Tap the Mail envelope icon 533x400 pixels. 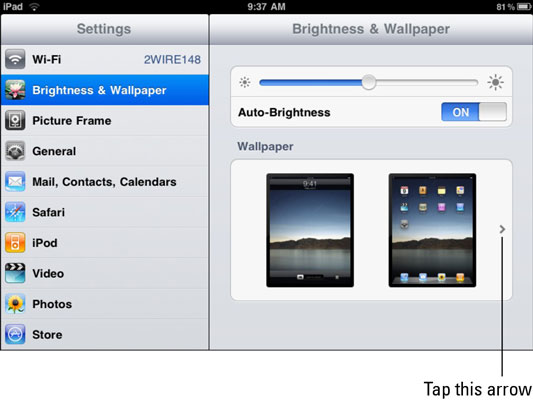pos(15,181)
